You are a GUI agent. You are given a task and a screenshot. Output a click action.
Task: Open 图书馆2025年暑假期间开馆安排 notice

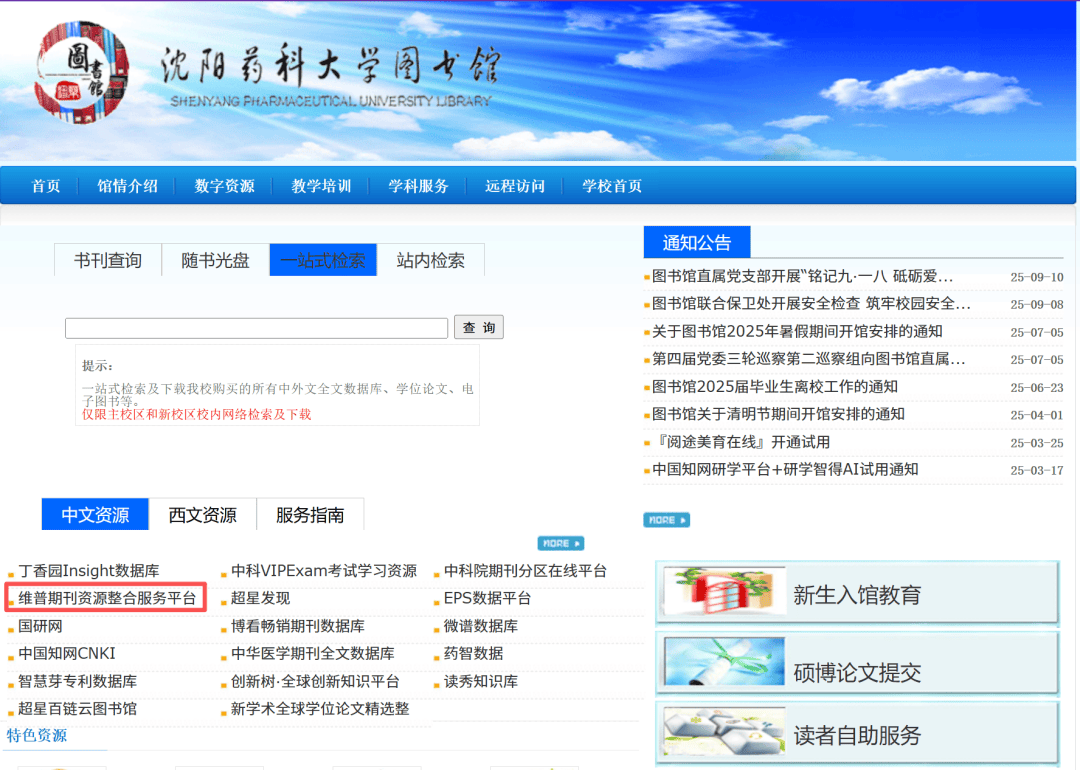797,332
